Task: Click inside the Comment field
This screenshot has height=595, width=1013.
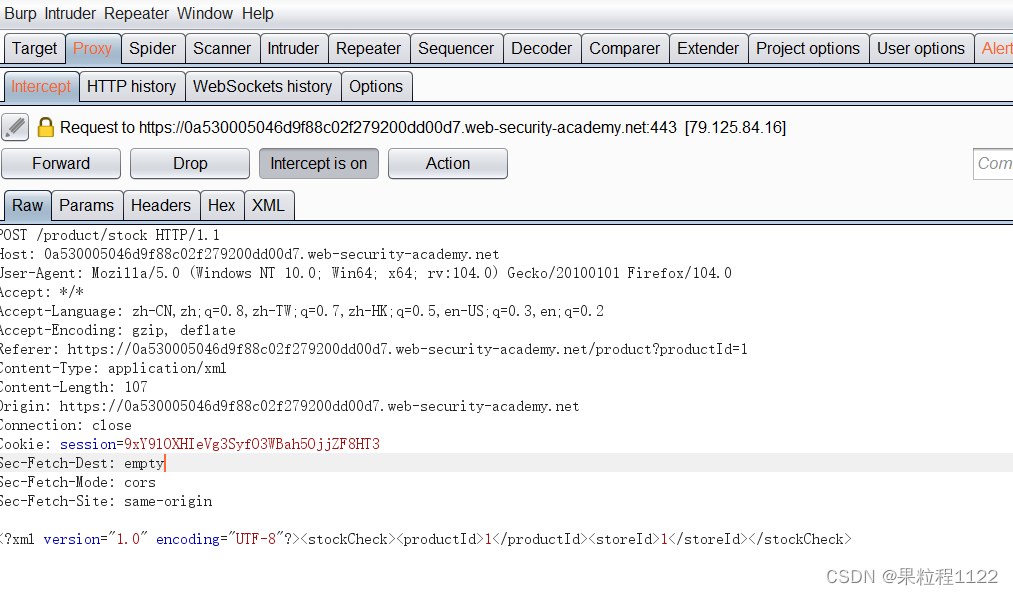Action: click(x=995, y=163)
